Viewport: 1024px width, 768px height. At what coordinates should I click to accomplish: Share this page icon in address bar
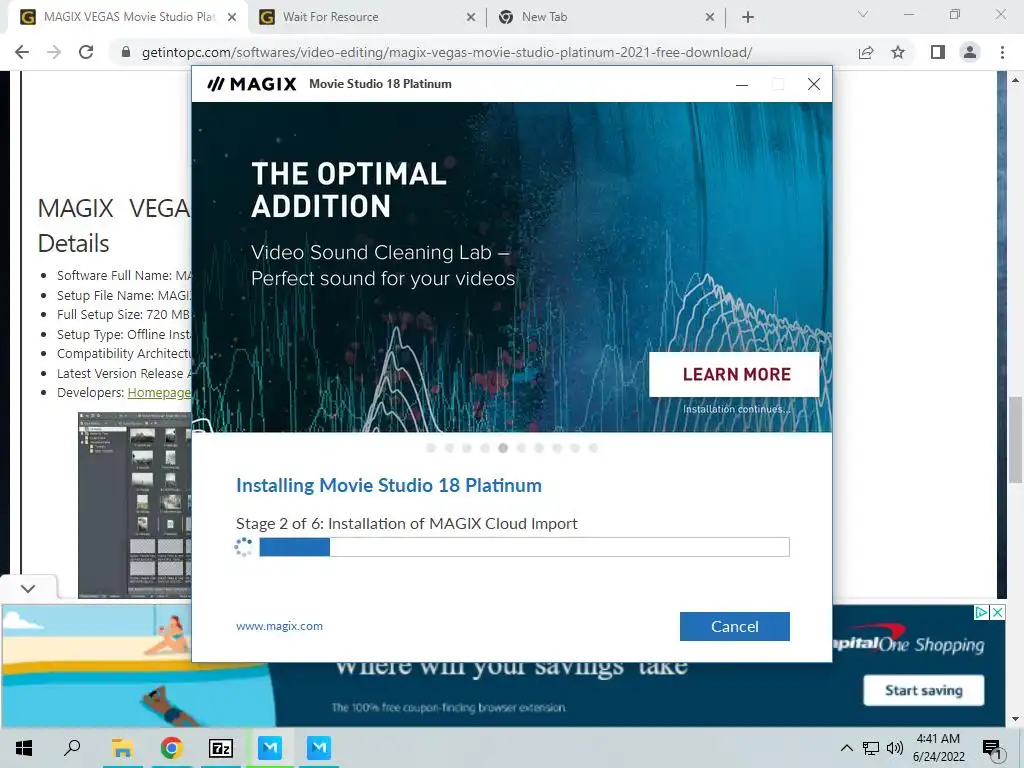(866, 52)
